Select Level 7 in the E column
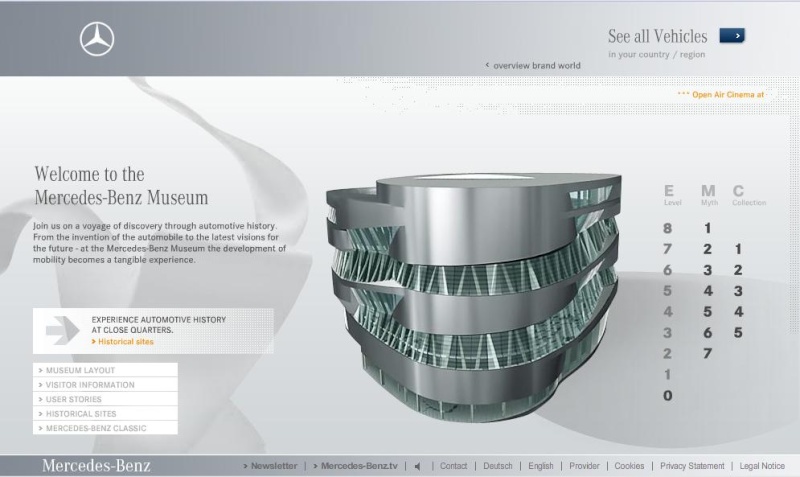Screen dimensions: 800x477 pyautogui.click(x=667, y=249)
